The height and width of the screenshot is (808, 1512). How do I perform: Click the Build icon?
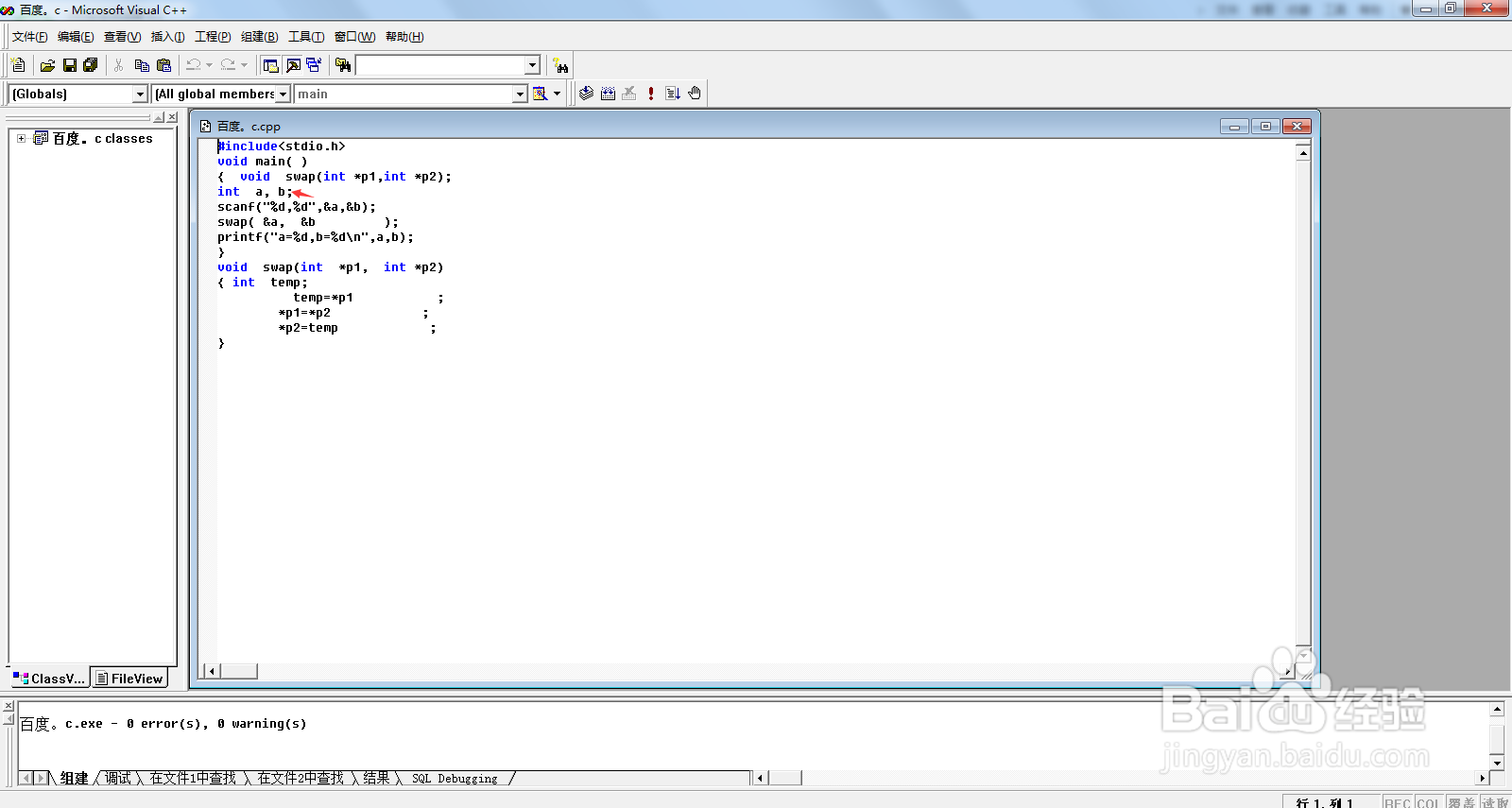[608, 94]
